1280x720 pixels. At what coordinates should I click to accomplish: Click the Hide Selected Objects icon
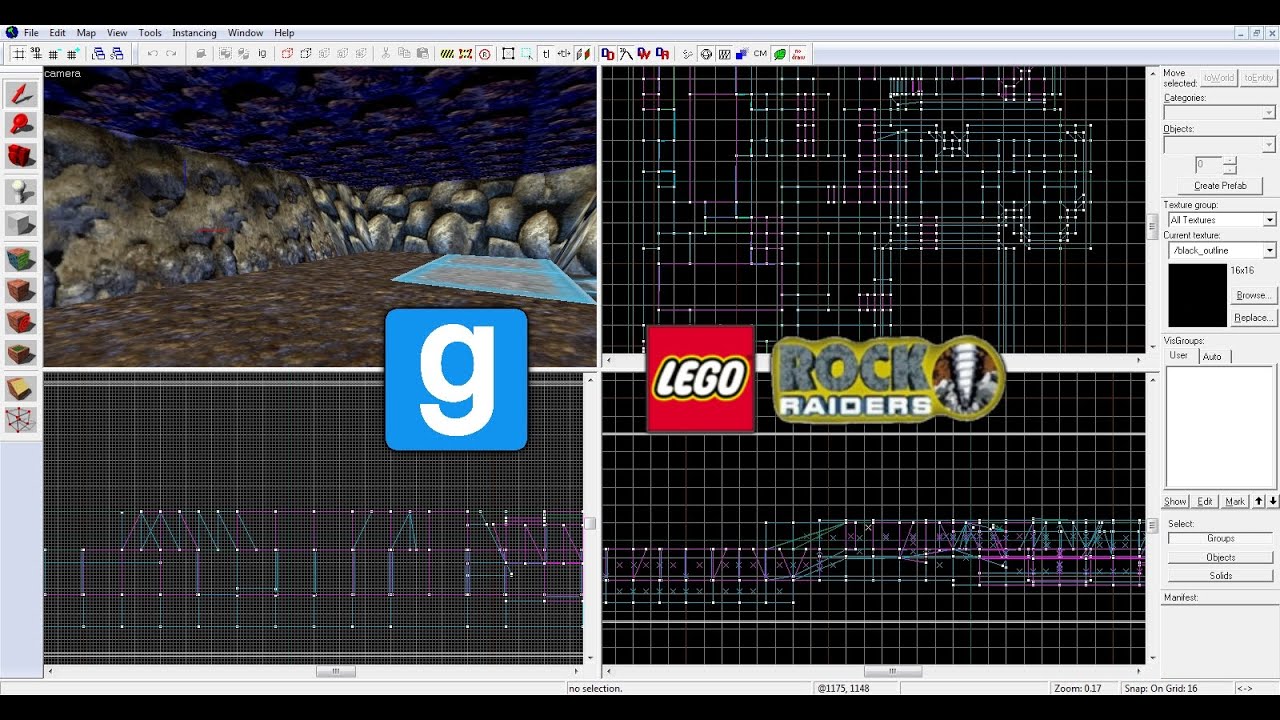point(286,53)
